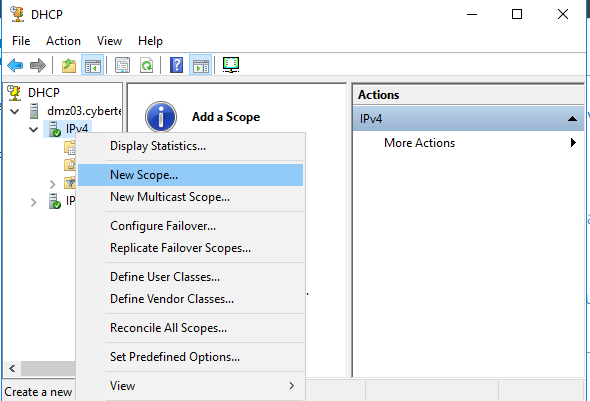Screen dimensions: 590x401
Task: Minimize the DHCP window
Action: (472, 14)
